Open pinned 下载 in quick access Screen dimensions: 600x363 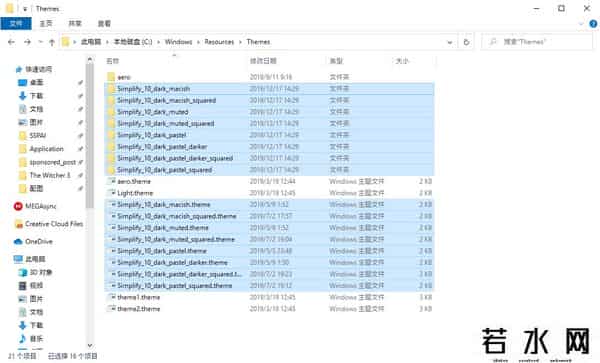[36, 96]
